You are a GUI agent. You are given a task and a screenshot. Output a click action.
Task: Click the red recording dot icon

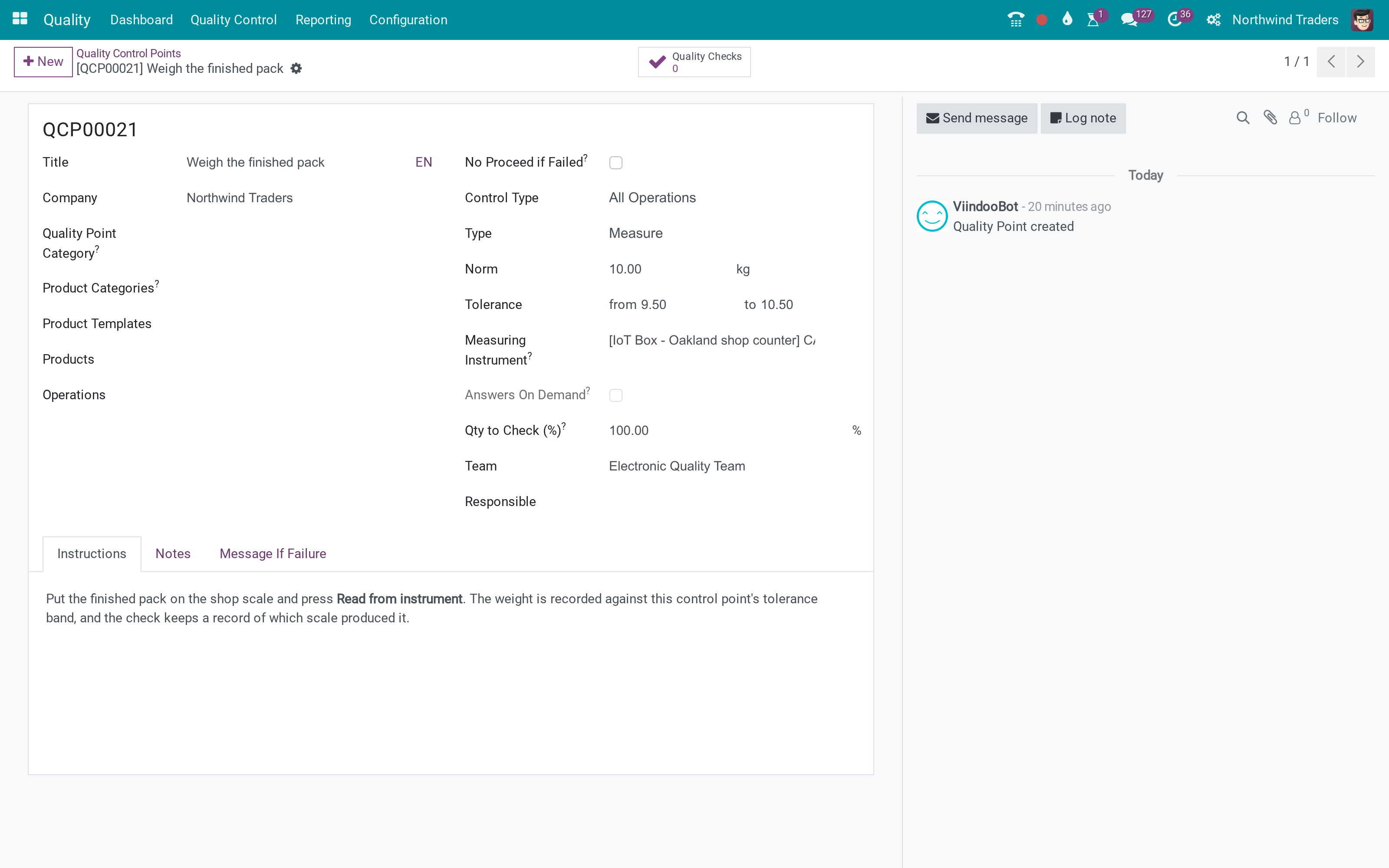coord(1042,20)
